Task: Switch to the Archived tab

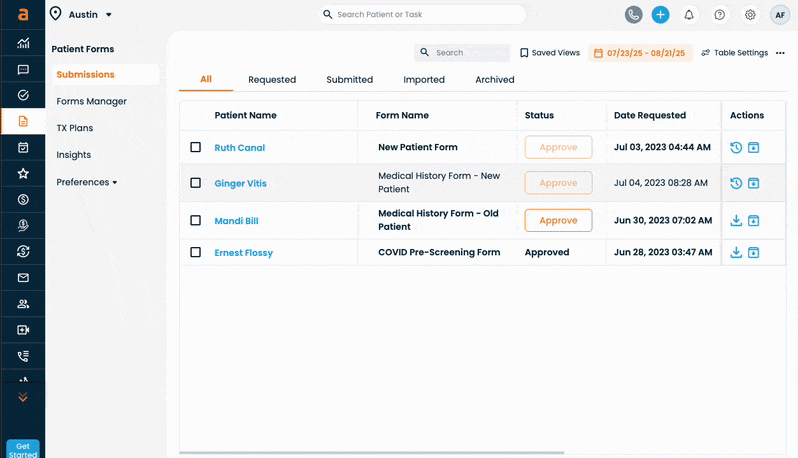Action: 494,80
